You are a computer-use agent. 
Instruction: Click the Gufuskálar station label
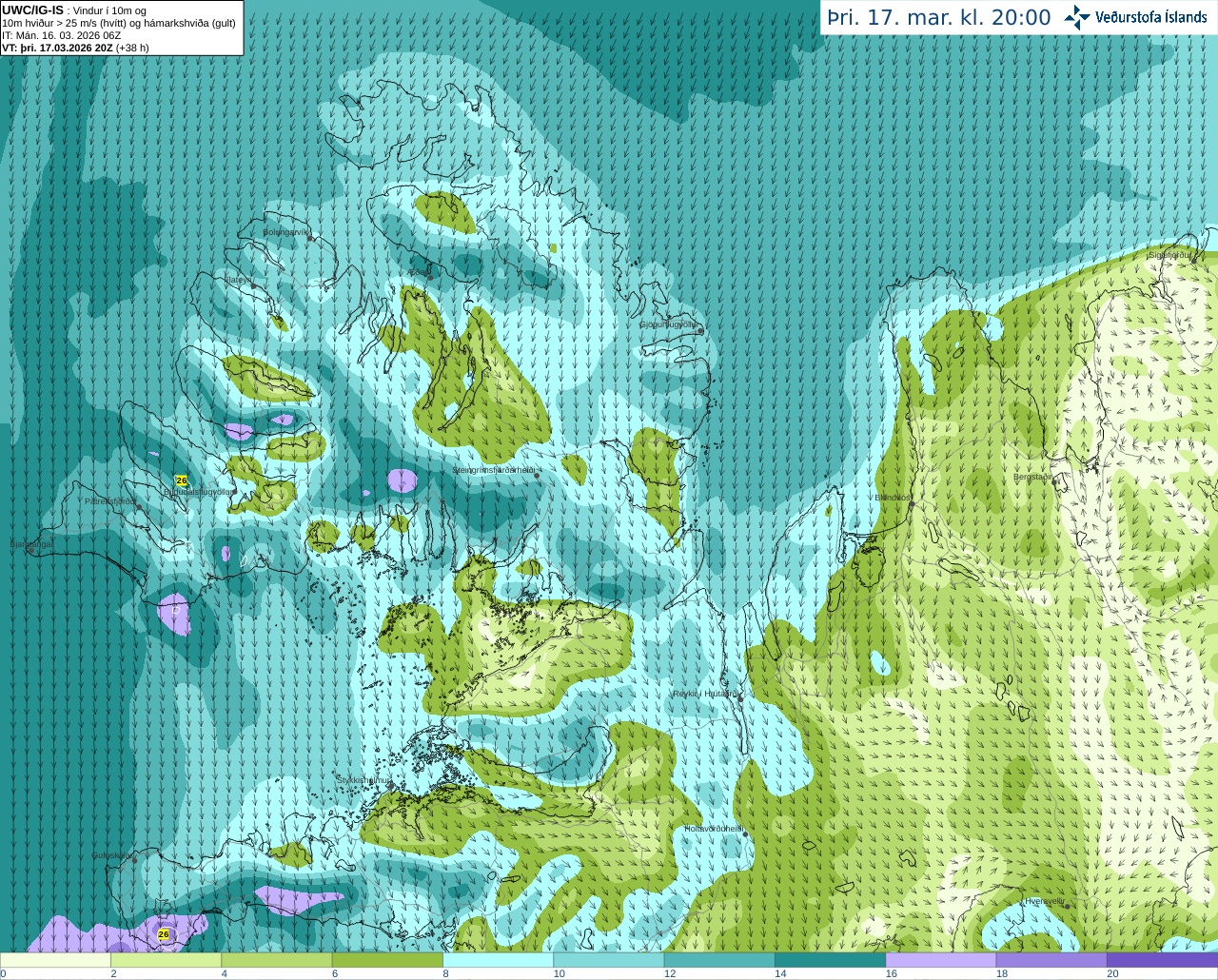click(112, 855)
